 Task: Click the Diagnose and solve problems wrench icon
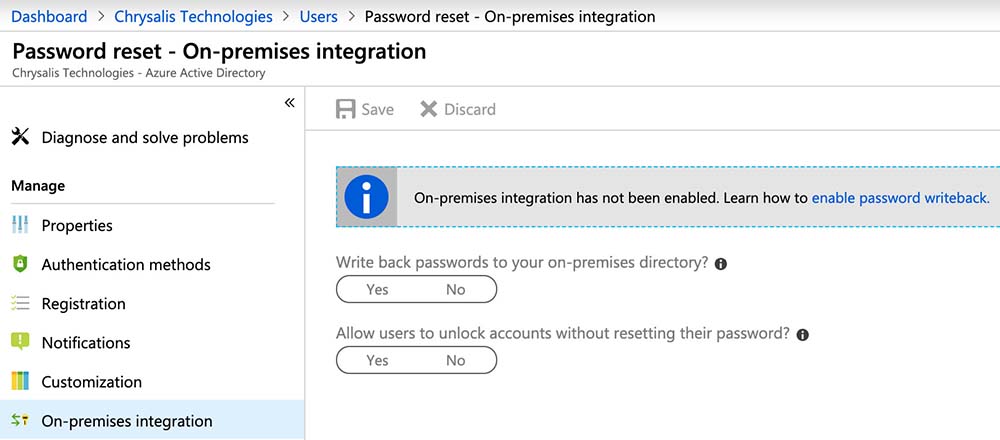pos(20,137)
